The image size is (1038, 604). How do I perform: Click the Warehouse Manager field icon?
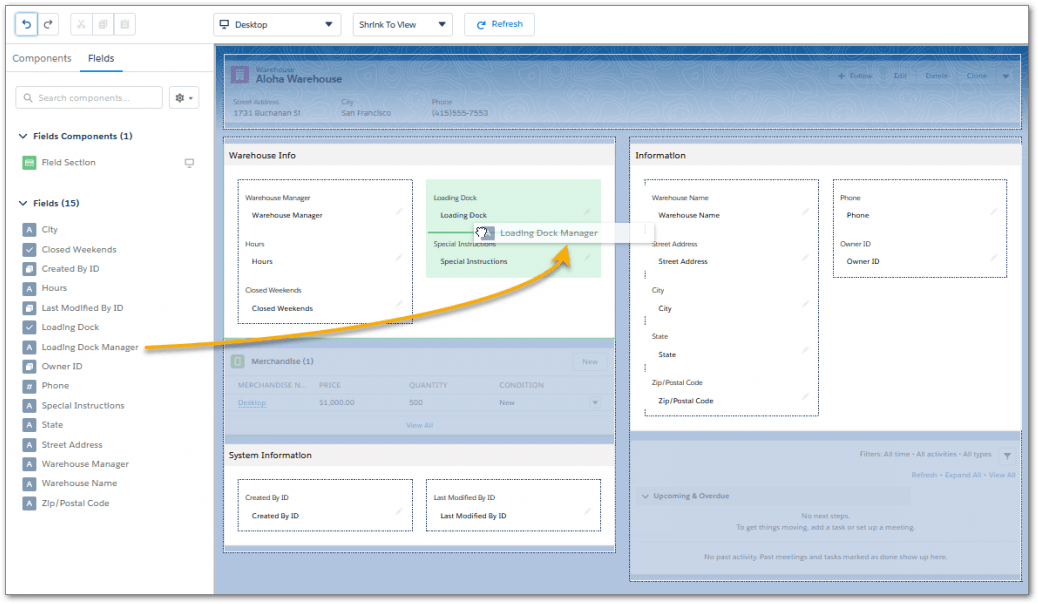click(29, 464)
